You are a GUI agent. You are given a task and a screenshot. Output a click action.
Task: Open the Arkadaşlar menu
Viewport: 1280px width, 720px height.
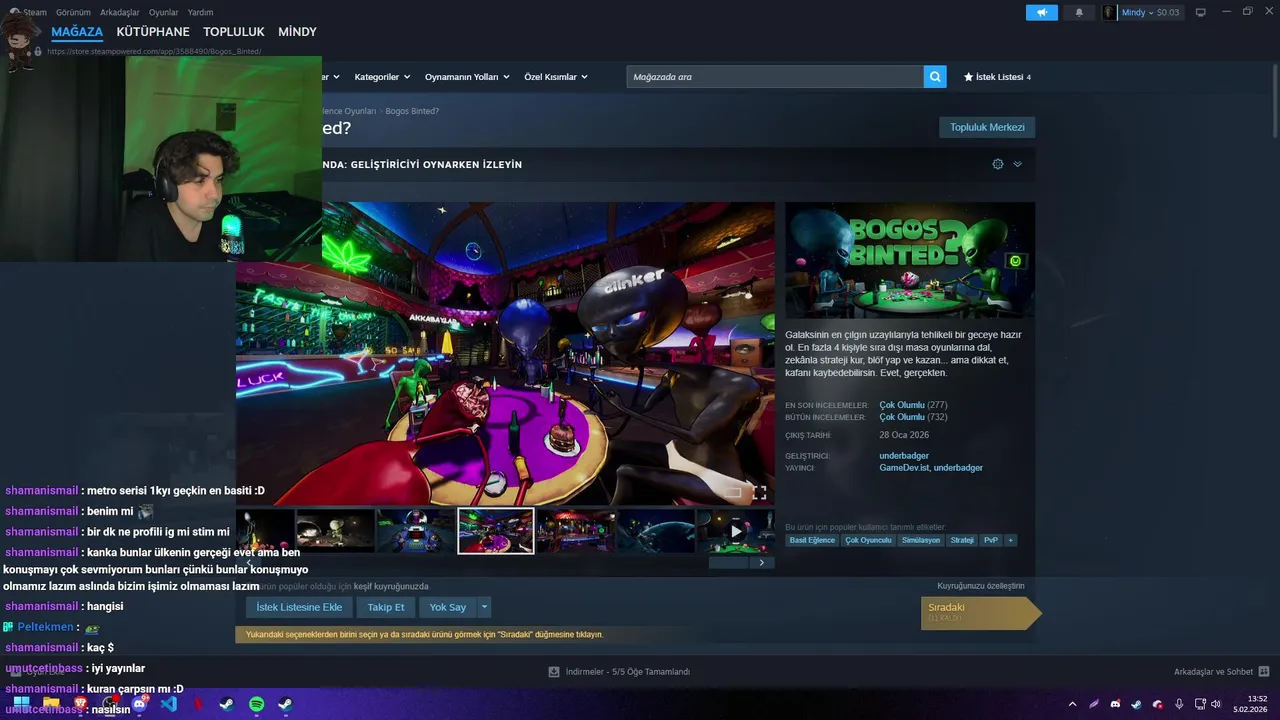[120, 13]
